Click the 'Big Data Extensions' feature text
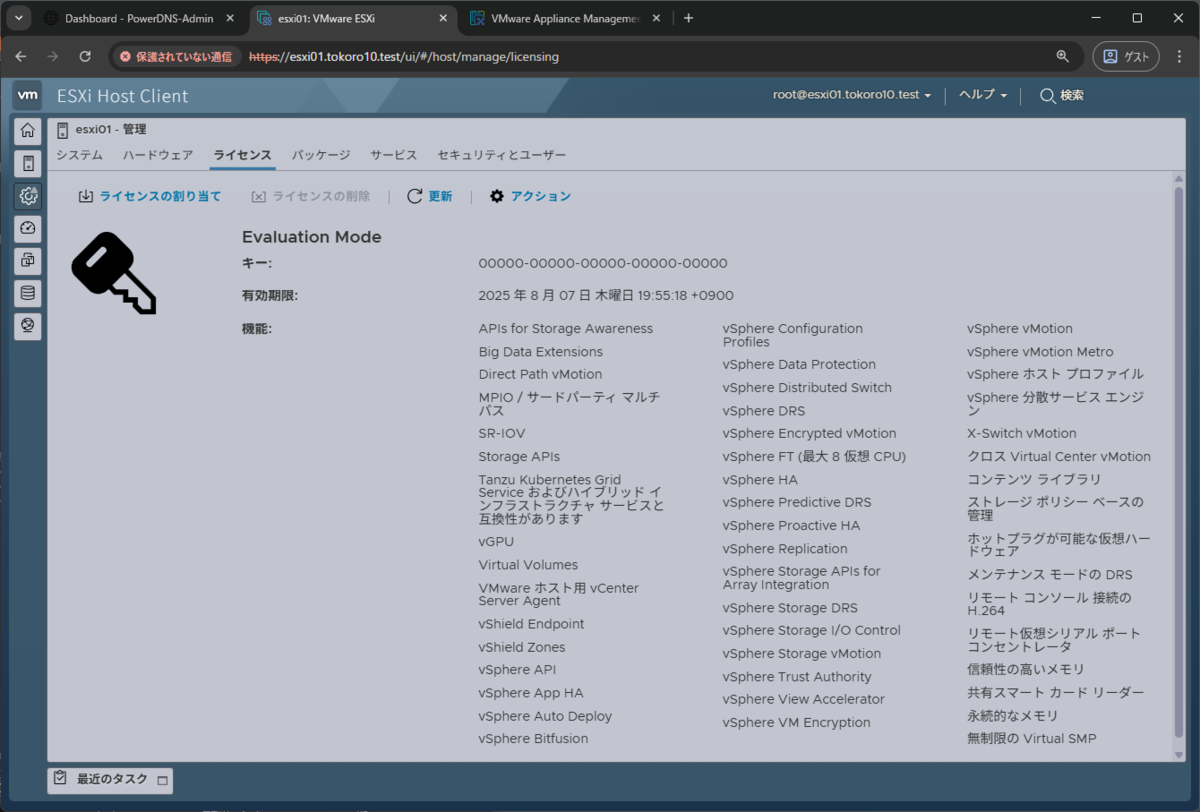The image size is (1200, 812). (x=541, y=352)
